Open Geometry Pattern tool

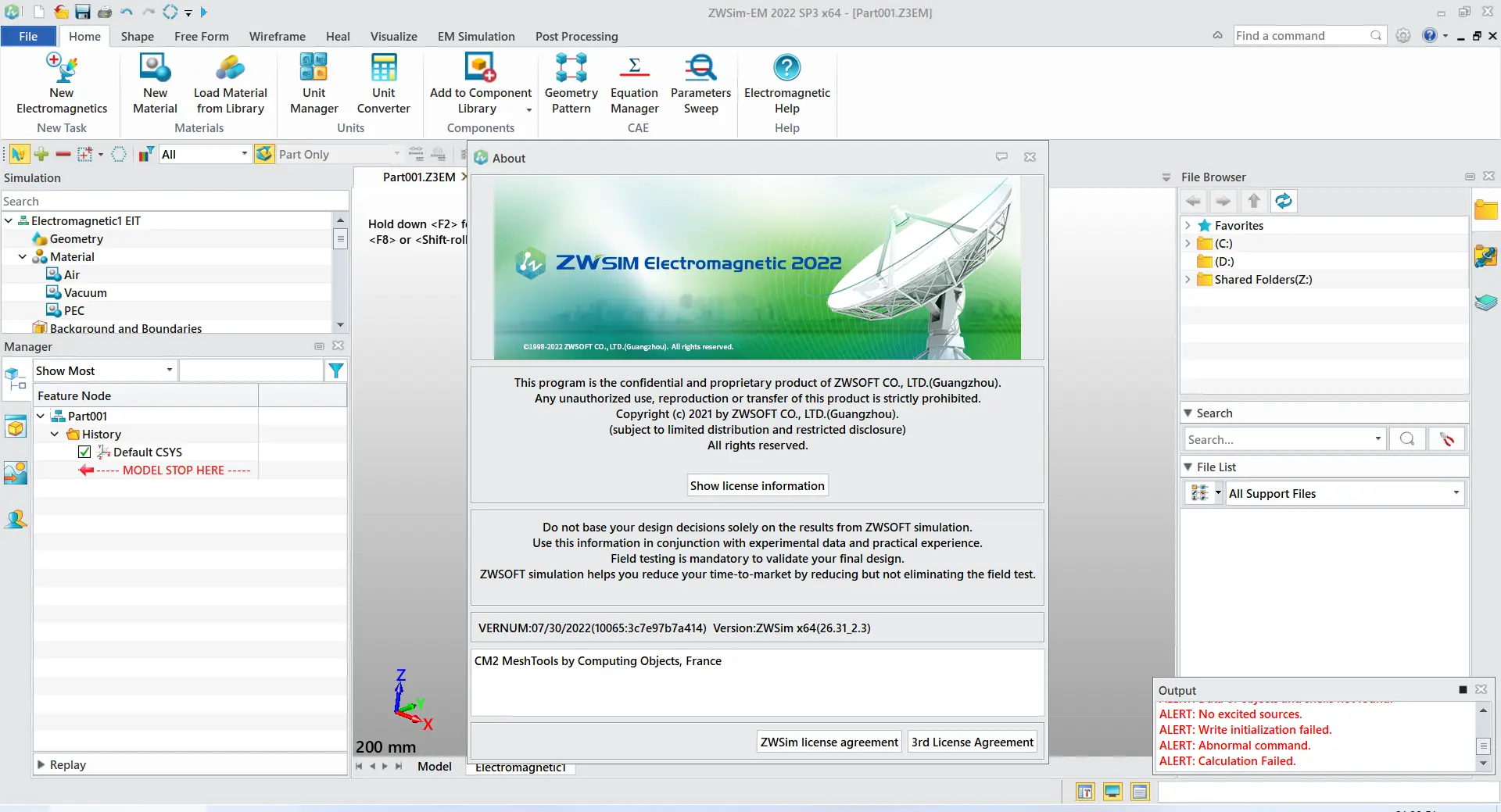click(571, 84)
